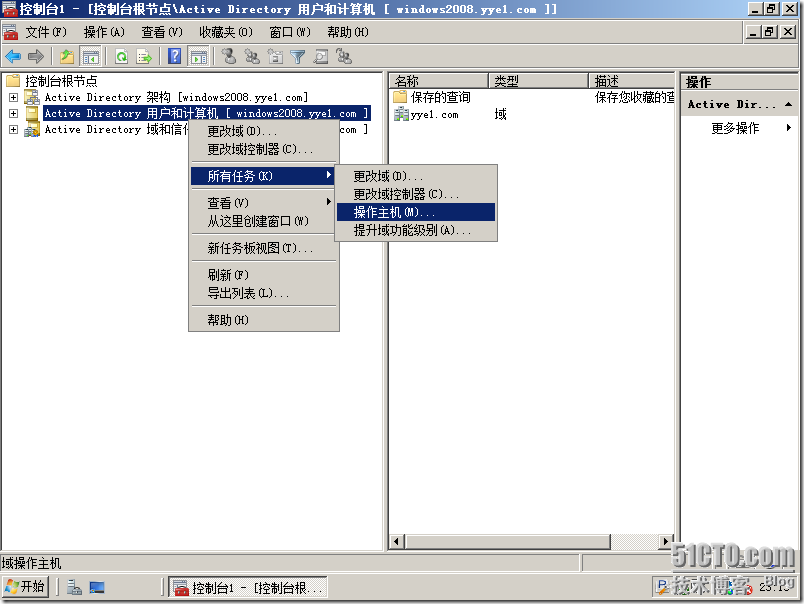Click the Up one level folder icon

[67, 56]
